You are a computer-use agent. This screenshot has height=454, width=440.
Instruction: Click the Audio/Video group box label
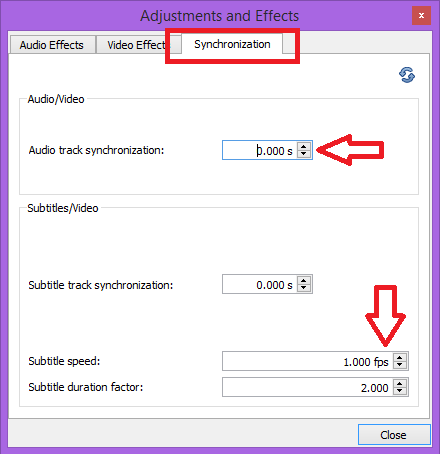tap(56, 99)
